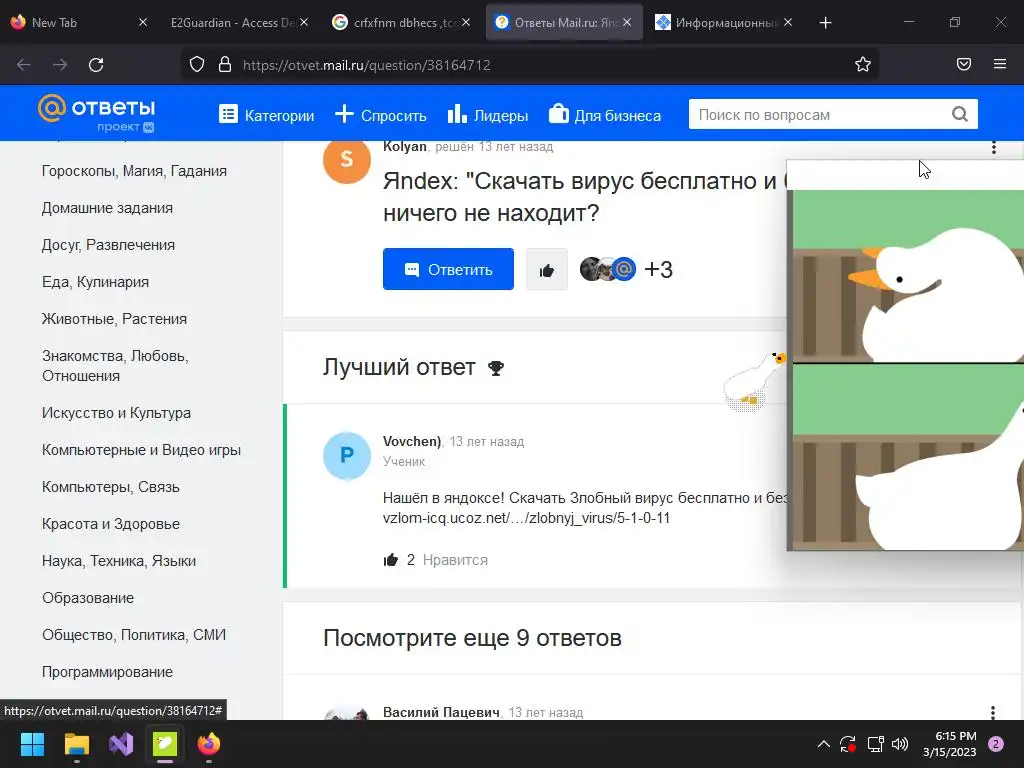
Task: Close the Информационный tab
Action: click(x=788, y=22)
